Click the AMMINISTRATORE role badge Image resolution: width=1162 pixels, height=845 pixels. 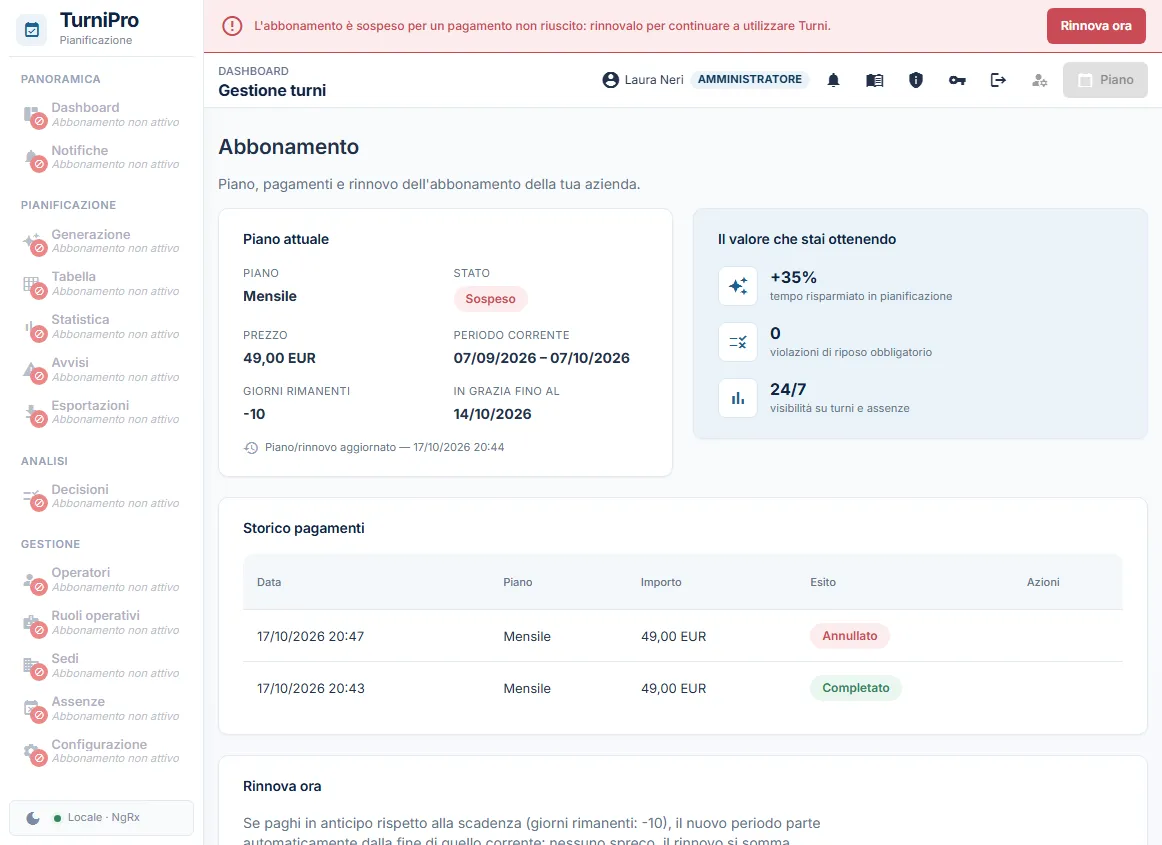click(749, 79)
